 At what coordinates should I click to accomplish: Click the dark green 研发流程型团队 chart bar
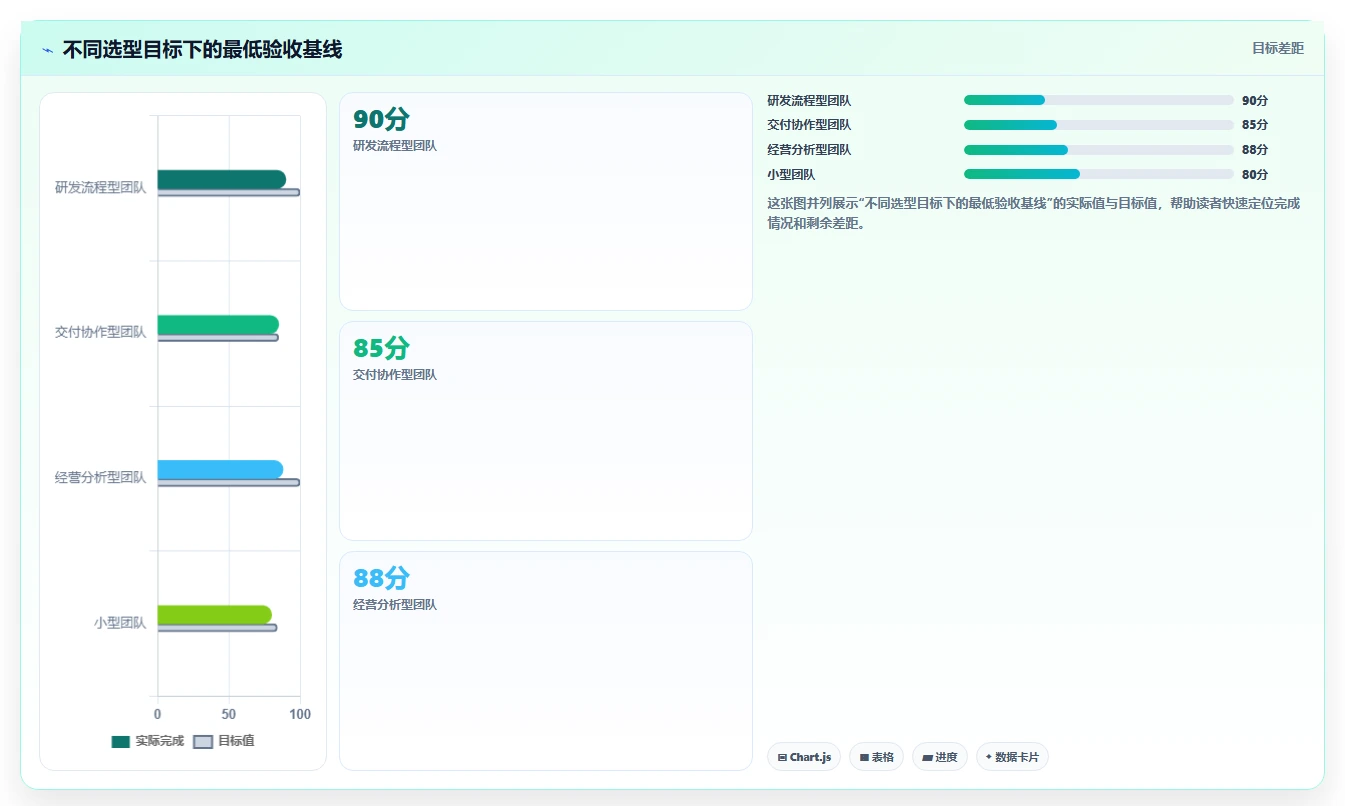click(x=221, y=180)
